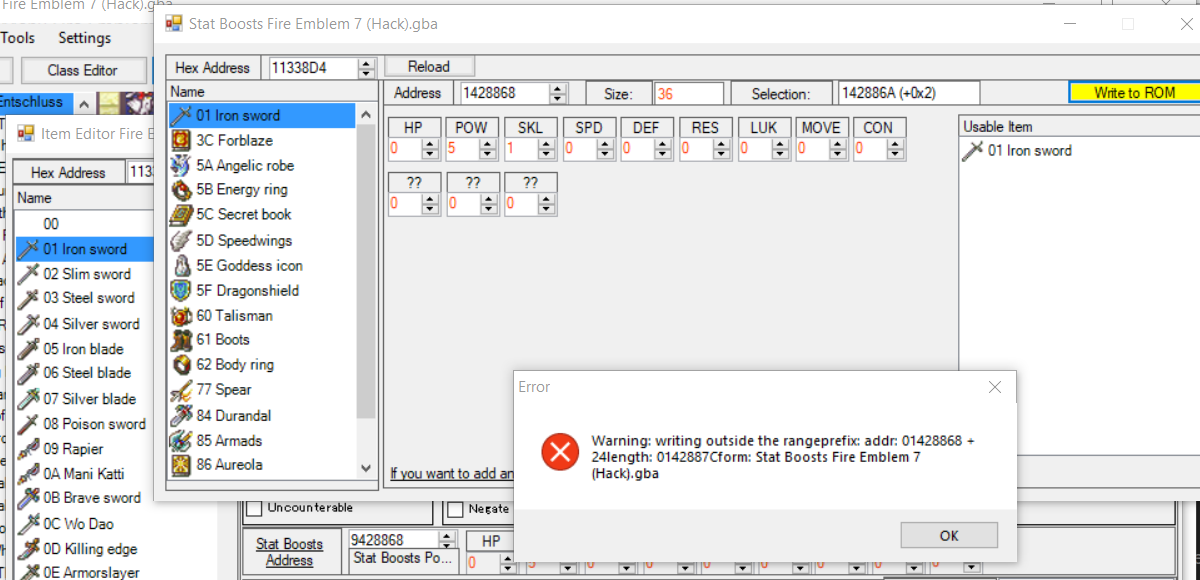Pick the Aureola tome icon
This screenshot has height=580, width=1200.
pyautogui.click(x=181, y=465)
